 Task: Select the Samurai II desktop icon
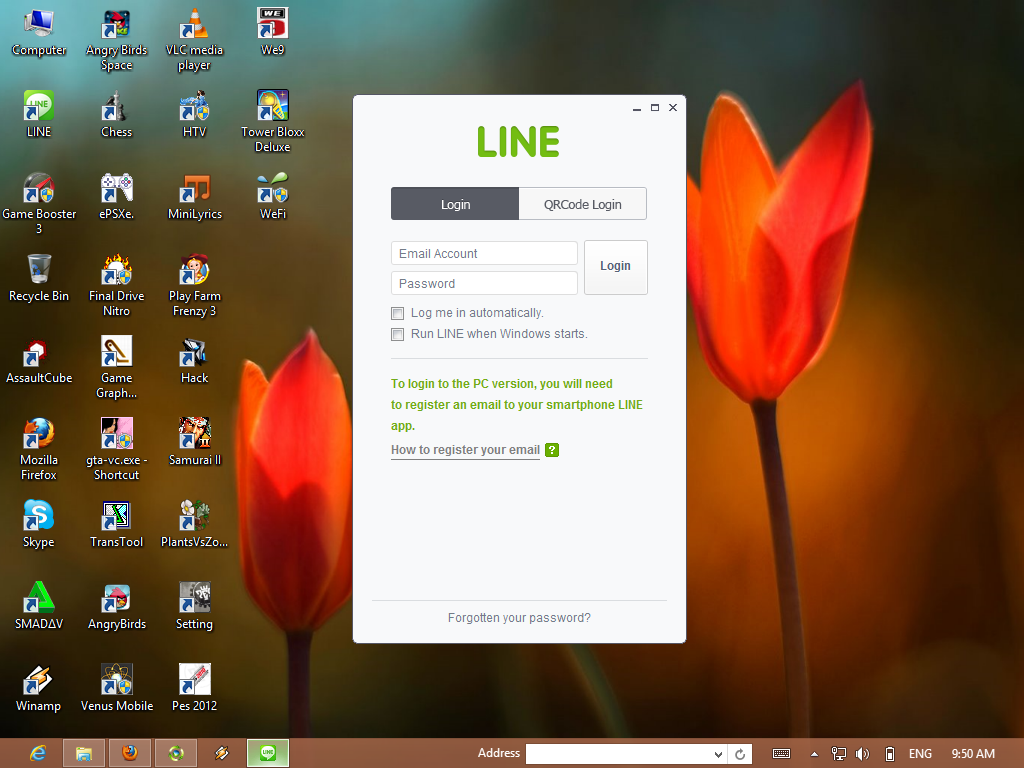click(194, 442)
